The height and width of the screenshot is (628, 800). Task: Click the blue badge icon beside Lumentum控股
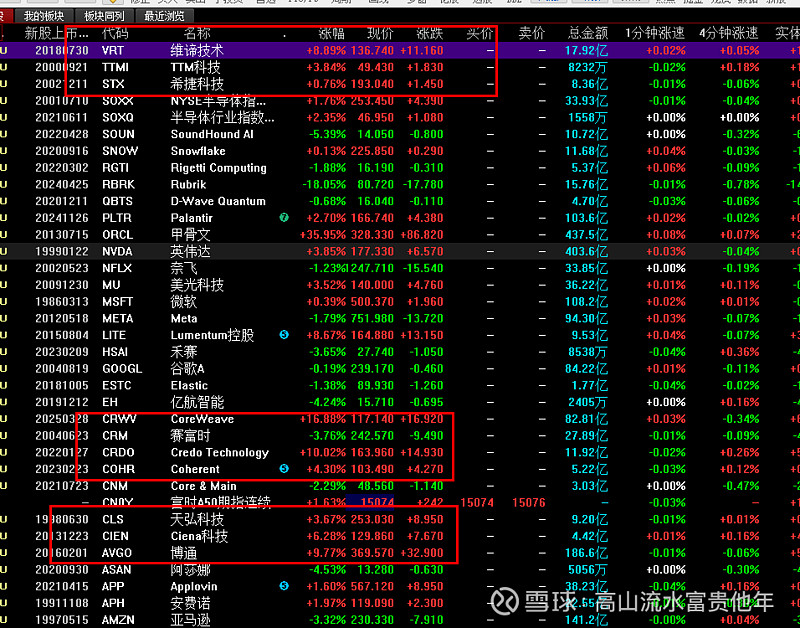tap(284, 335)
